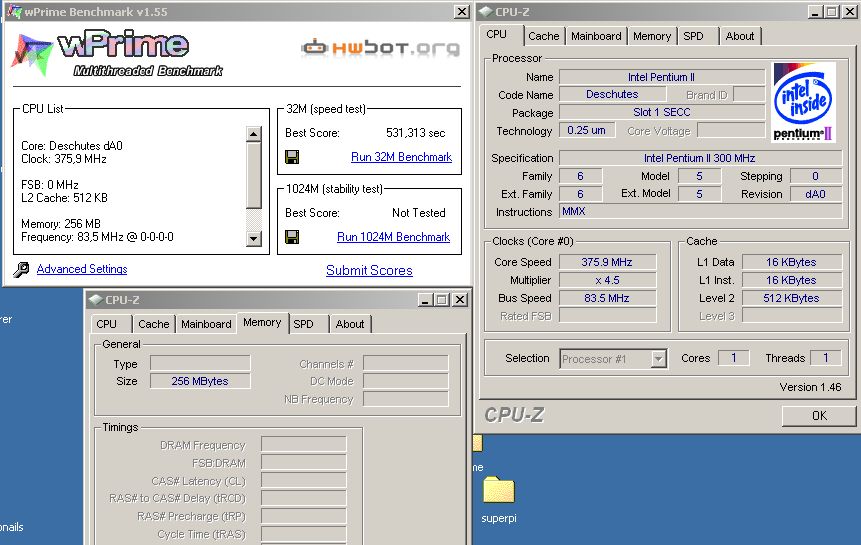The width and height of the screenshot is (861, 545).
Task: Click the save icon in 32M speed test
Action: click(x=292, y=158)
